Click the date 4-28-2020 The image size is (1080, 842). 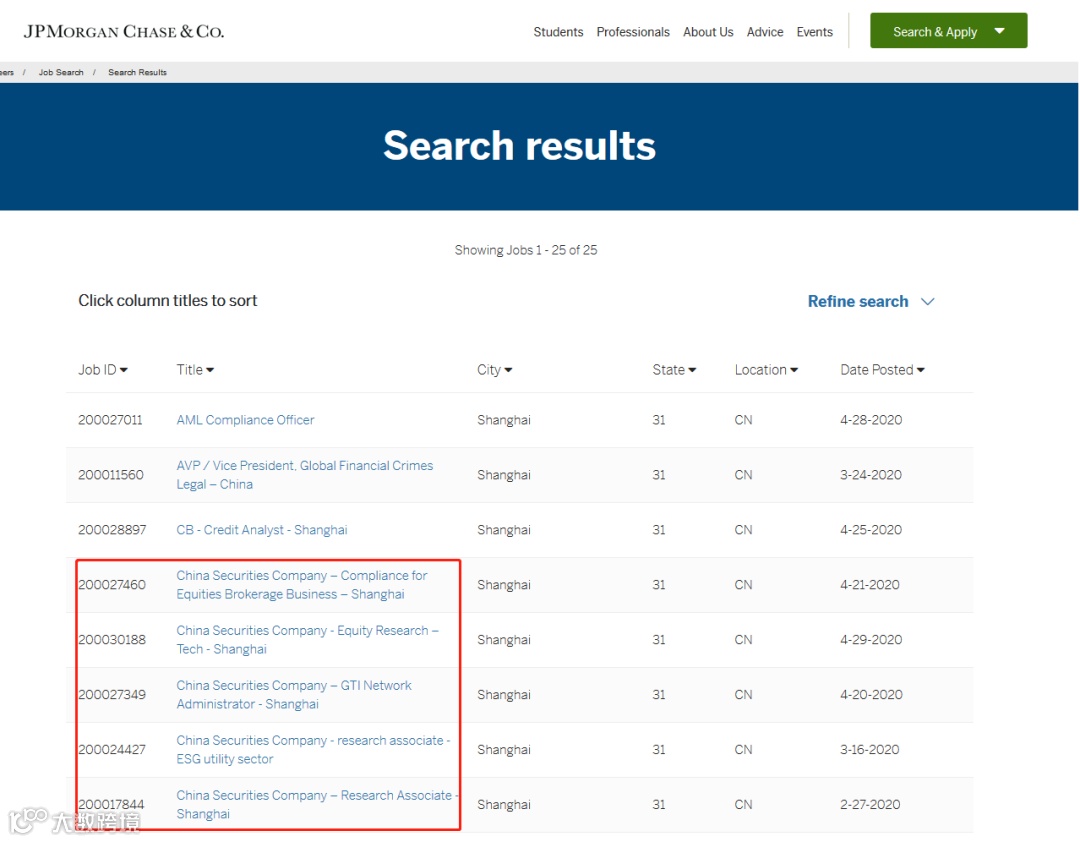pos(871,420)
